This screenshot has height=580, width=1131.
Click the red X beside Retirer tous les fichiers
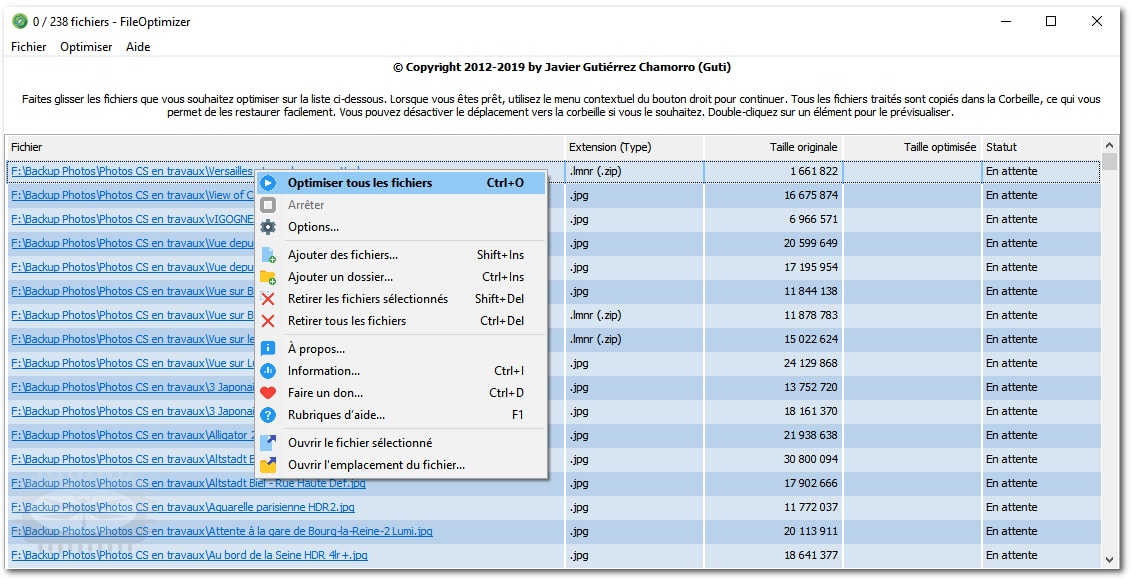click(x=268, y=321)
